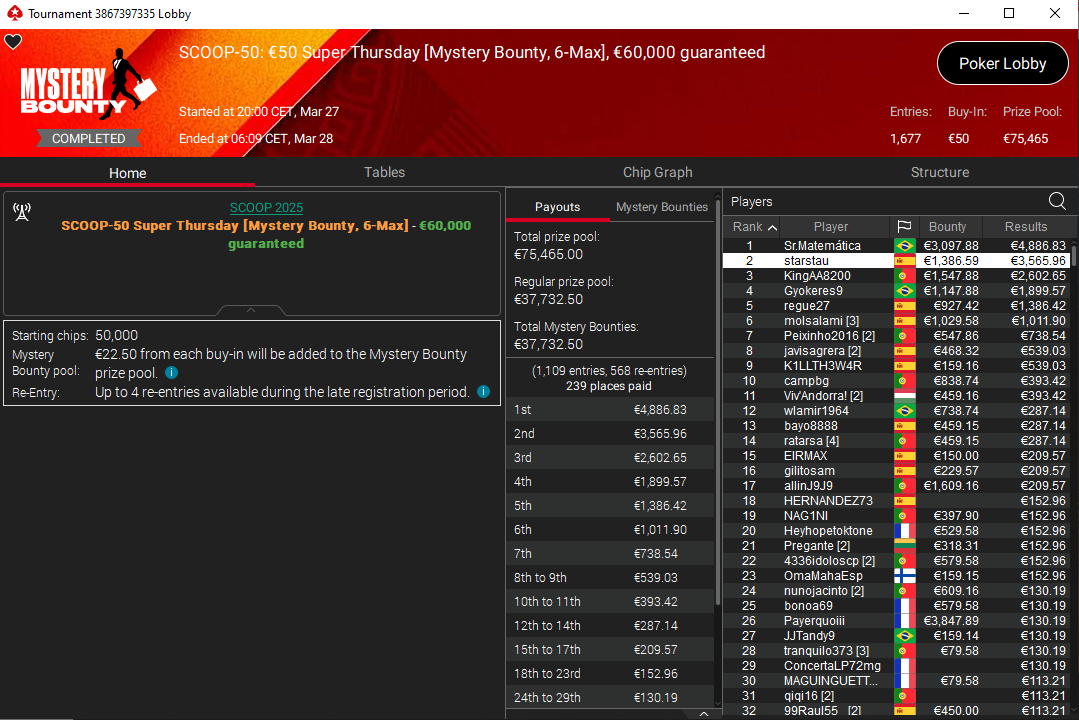
Task: Open the player search magnifier
Action: (x=1057, y=201)
